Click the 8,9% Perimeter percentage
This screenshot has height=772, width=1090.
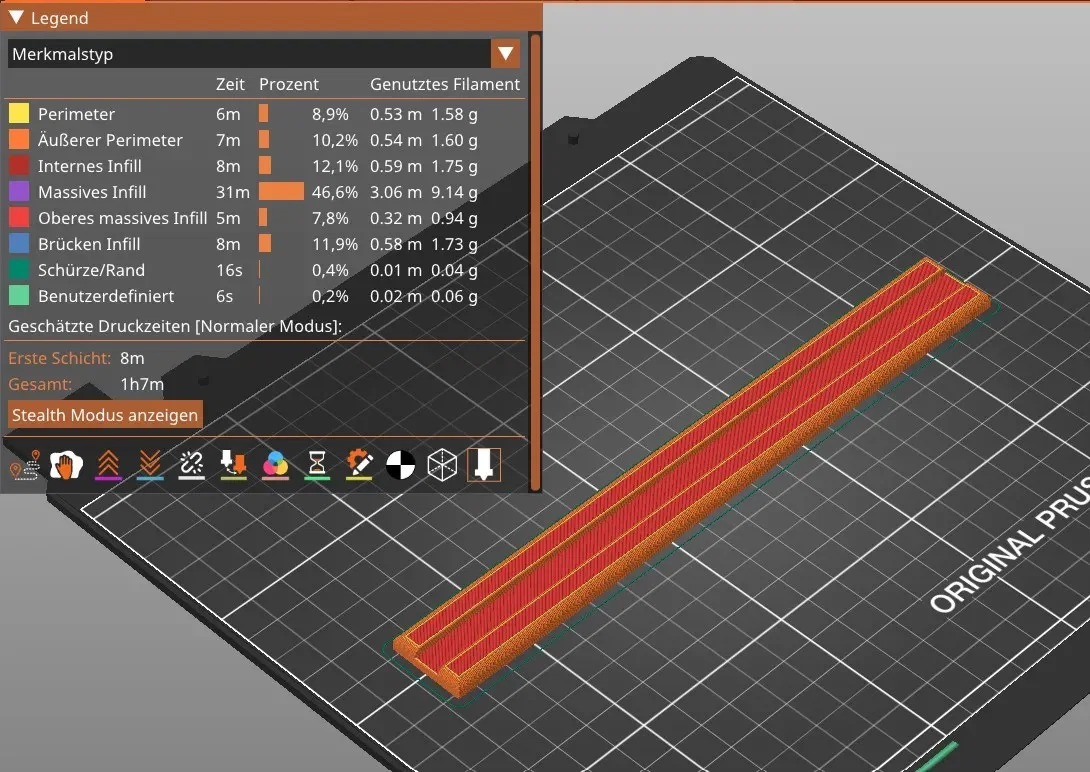click(x=330, y=114)
